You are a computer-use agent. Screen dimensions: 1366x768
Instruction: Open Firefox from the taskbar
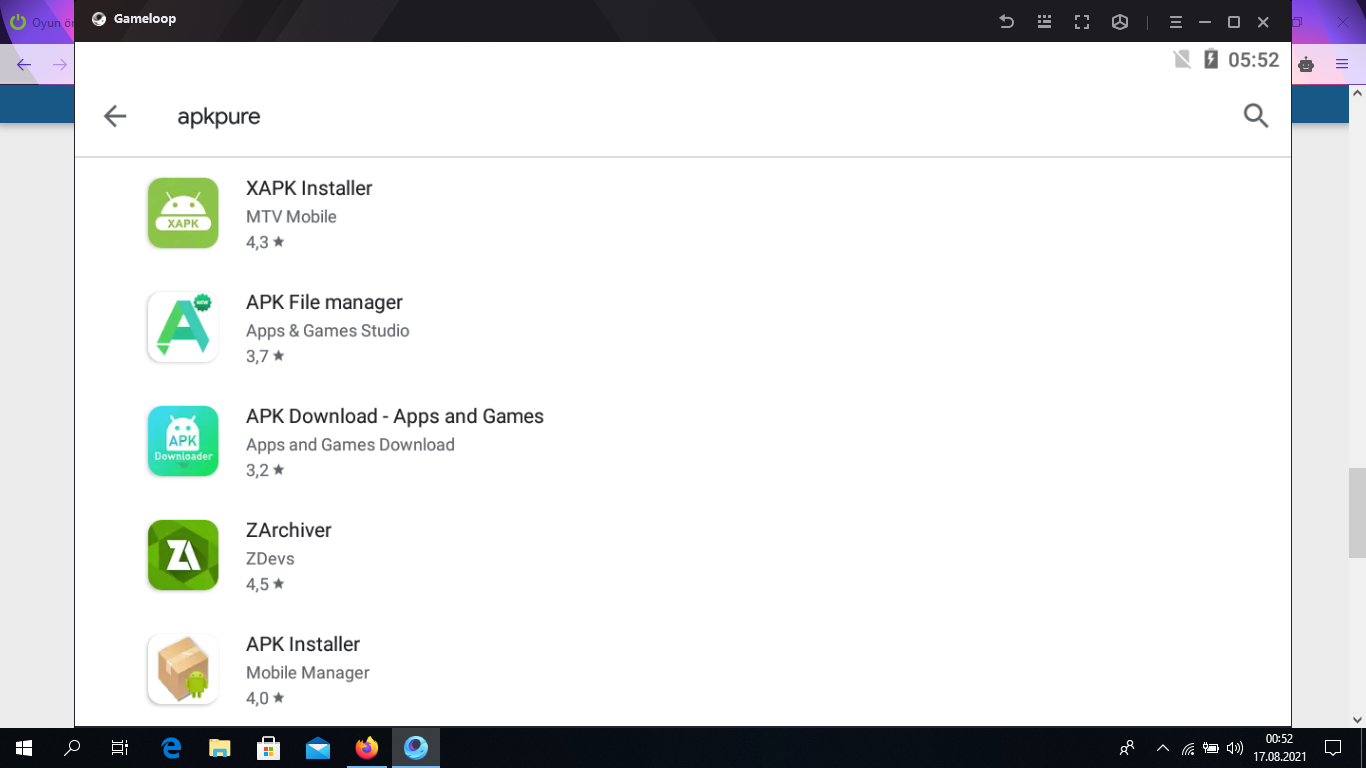point(367,748)
